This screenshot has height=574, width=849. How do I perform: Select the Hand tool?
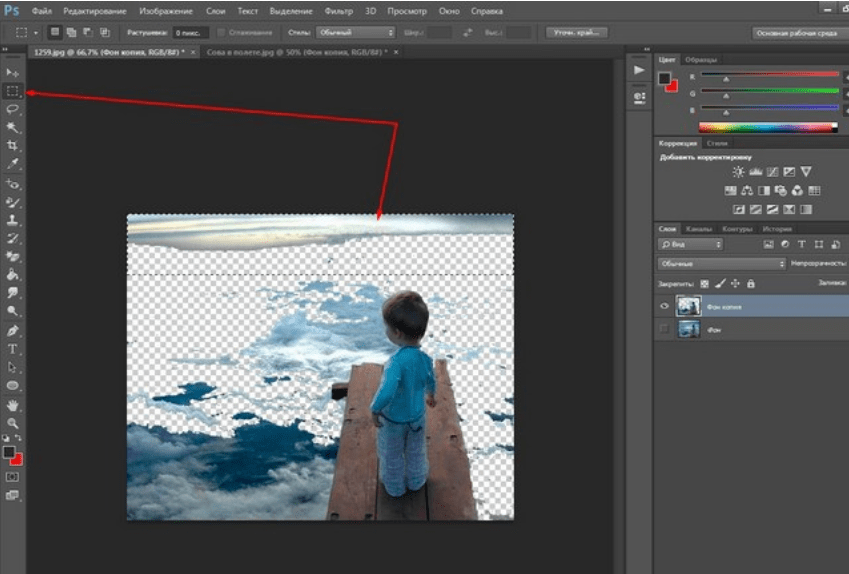pos(12,406)
